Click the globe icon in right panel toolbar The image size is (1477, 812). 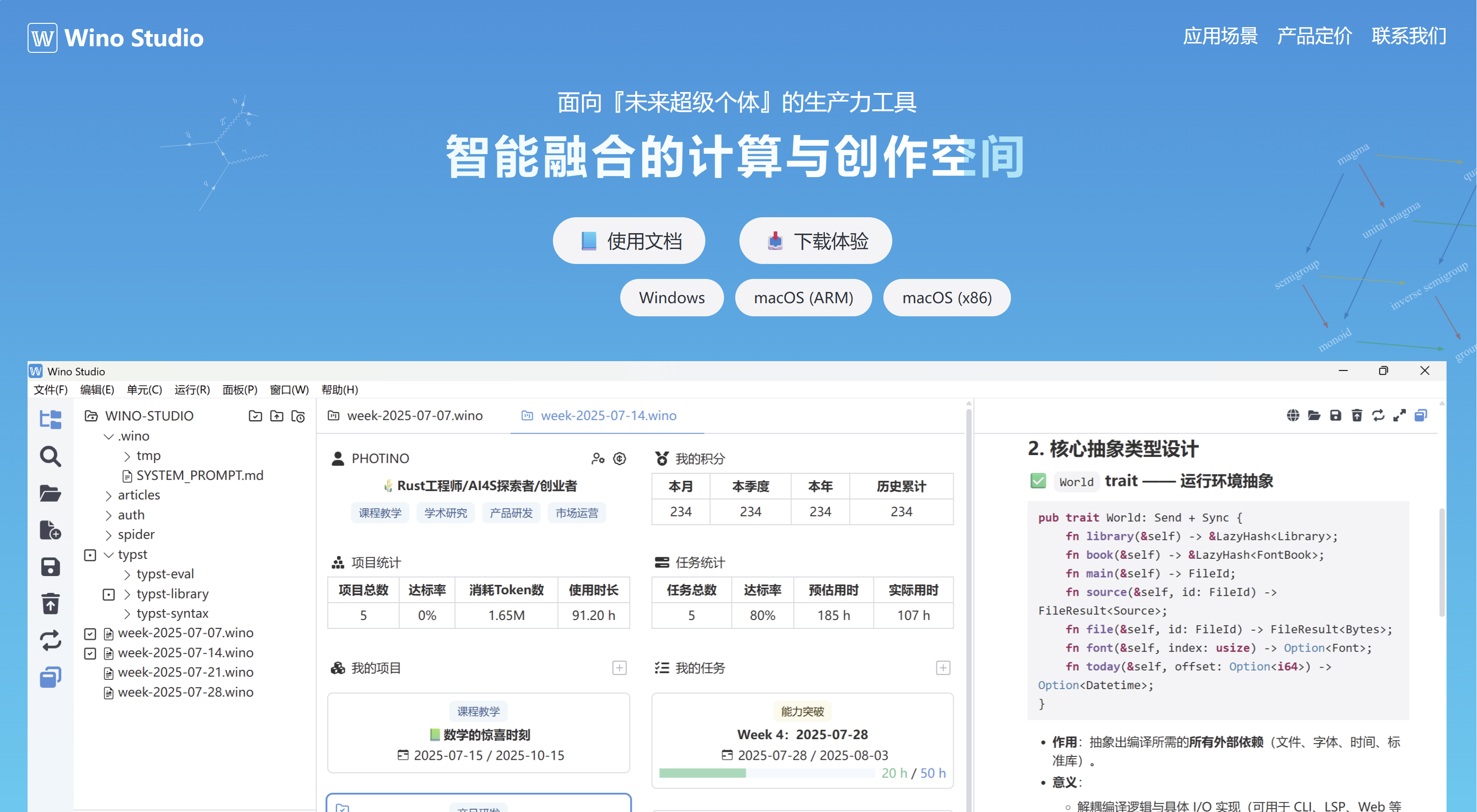(1292, 415)
